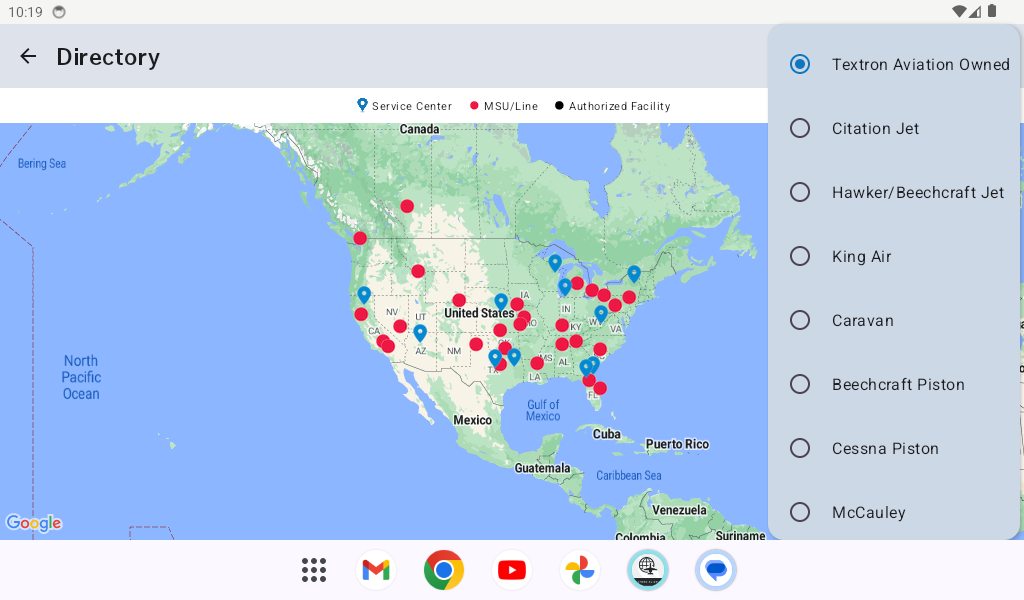
Task: Click the Cuba label on the map
Action: 607,434
